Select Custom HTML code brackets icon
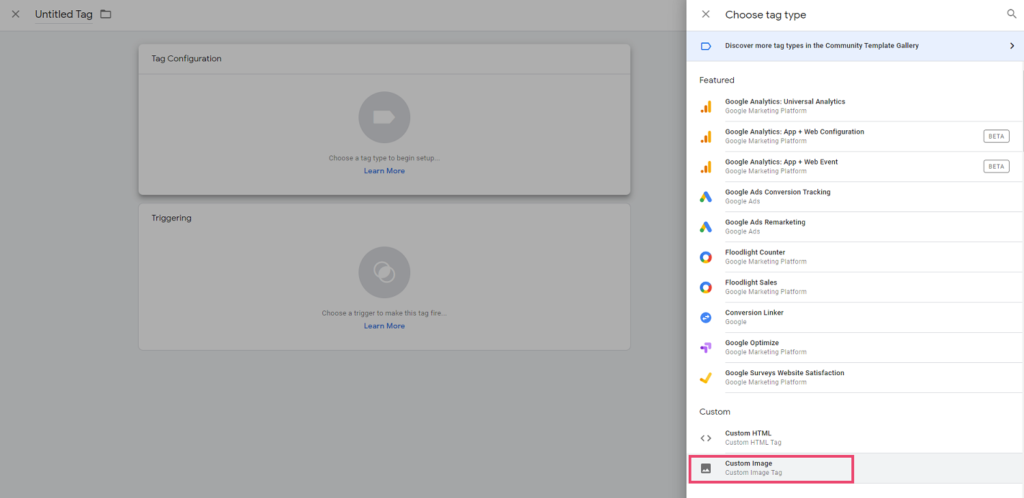This screenshot has width=1024, height=498. 705,438
